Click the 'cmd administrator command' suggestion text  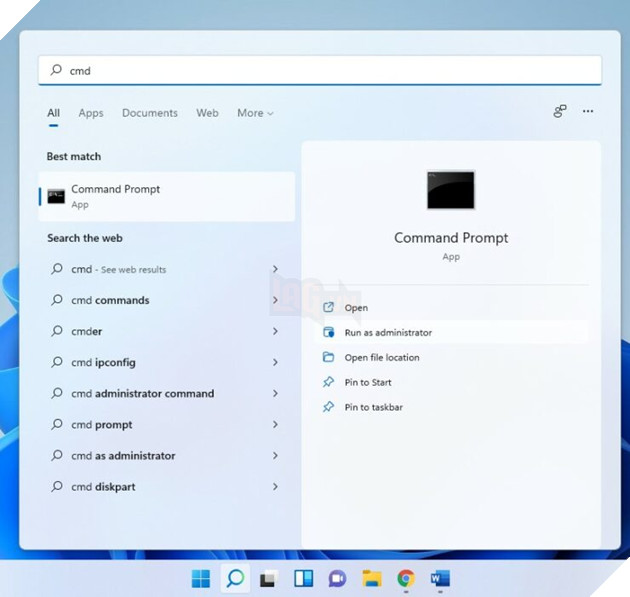(143, 393)
